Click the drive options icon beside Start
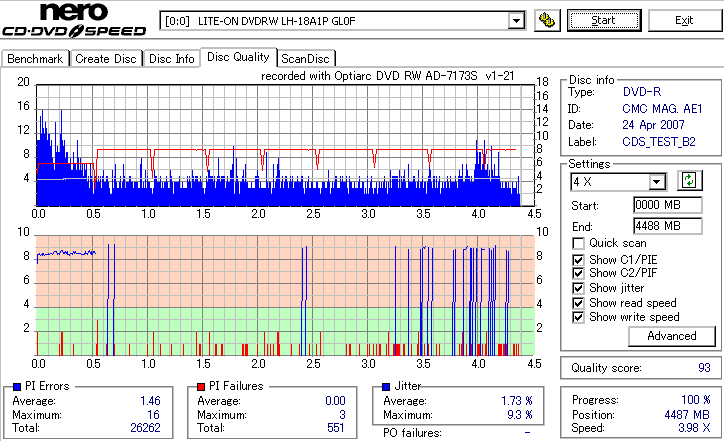Image resolution: width=724 pixels, height=441 pixels. click(x=547, y=21)
